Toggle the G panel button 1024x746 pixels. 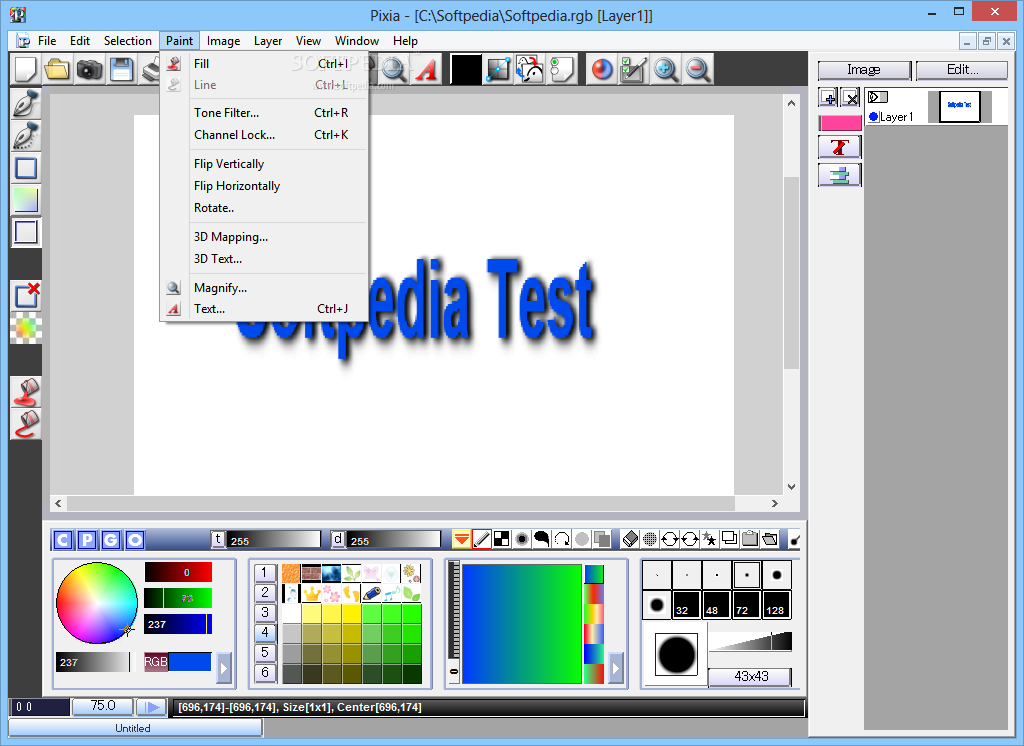click(111, 540)
